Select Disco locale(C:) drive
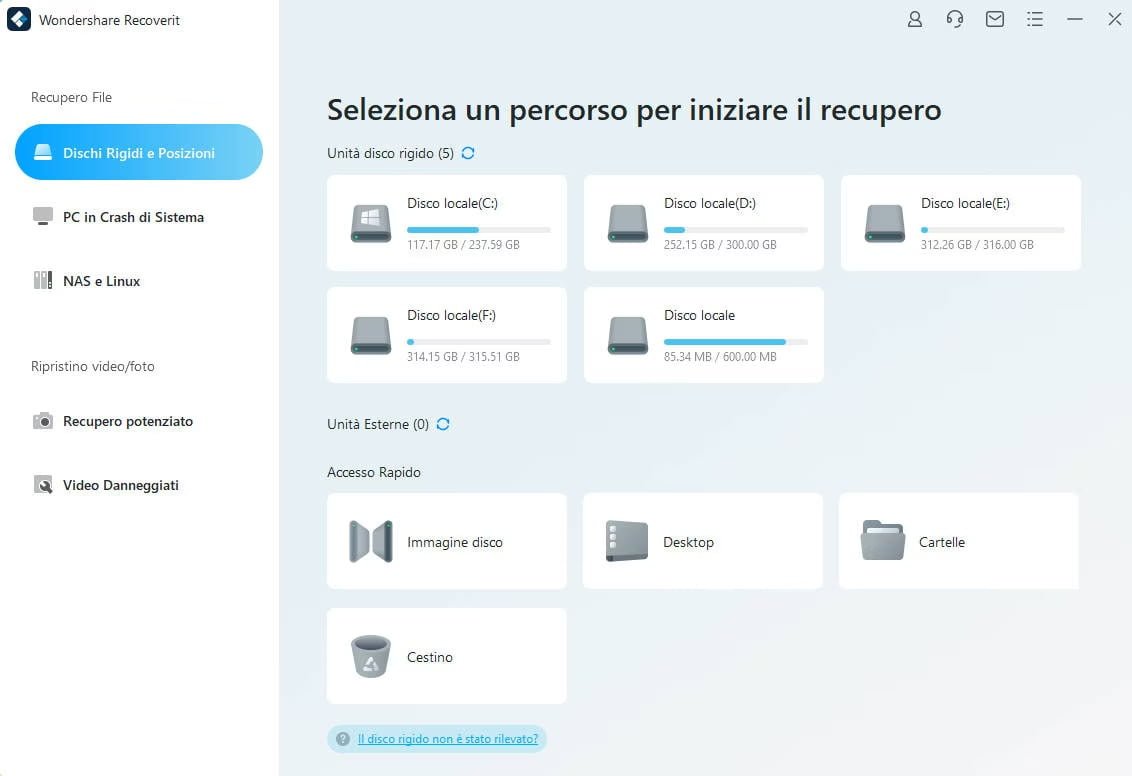The width and height of the screenshot is (1132, 776). tap(446, 223)
